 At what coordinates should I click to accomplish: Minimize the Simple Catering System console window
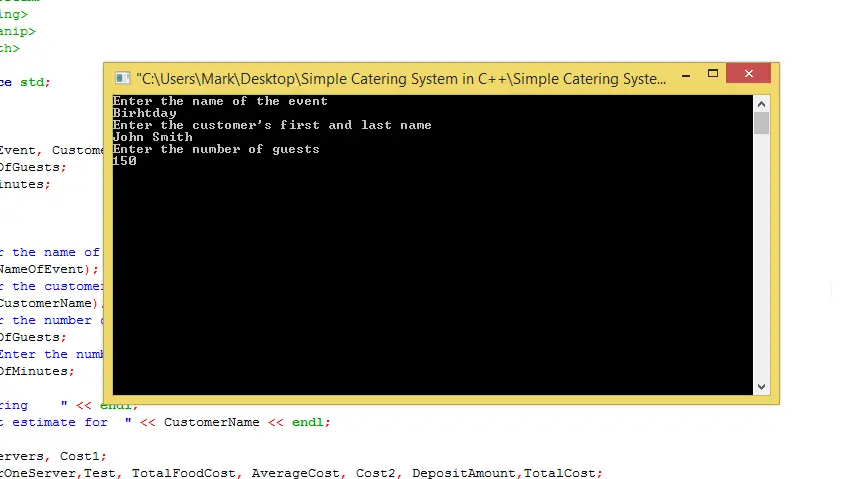pos(686,76)
